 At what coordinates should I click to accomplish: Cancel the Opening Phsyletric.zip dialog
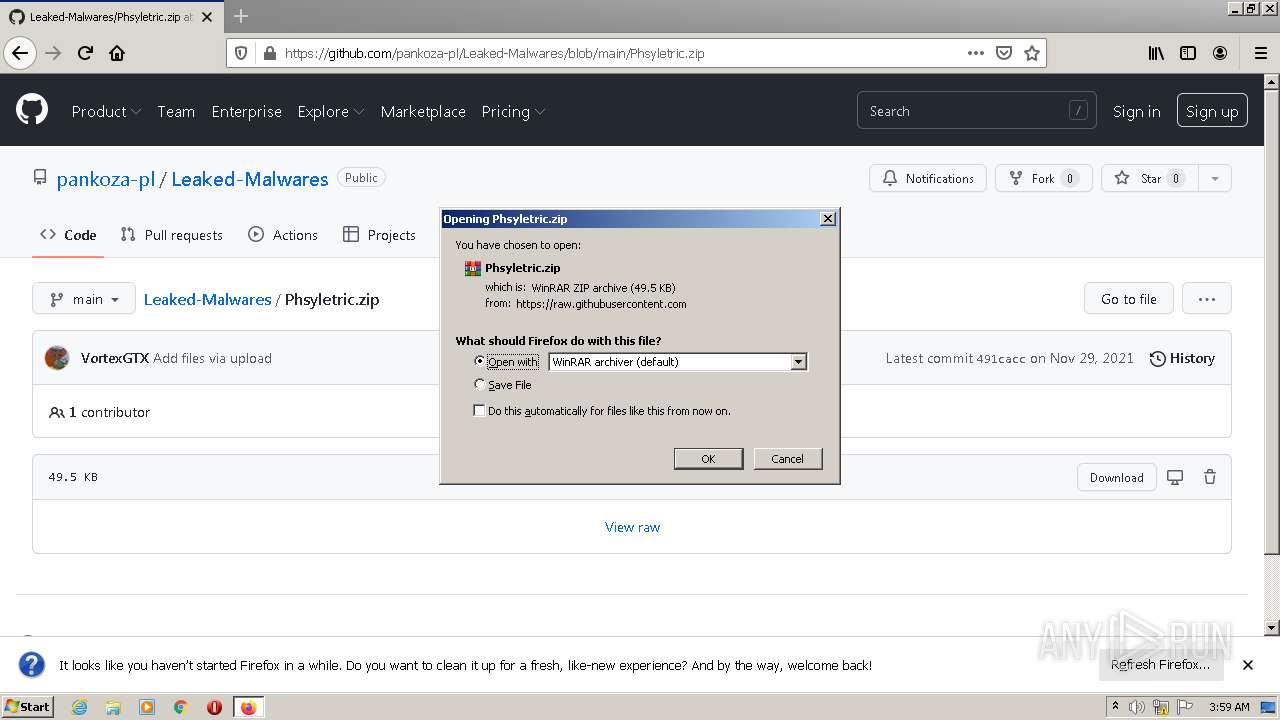pyautogui.click(x=787, y=458)
